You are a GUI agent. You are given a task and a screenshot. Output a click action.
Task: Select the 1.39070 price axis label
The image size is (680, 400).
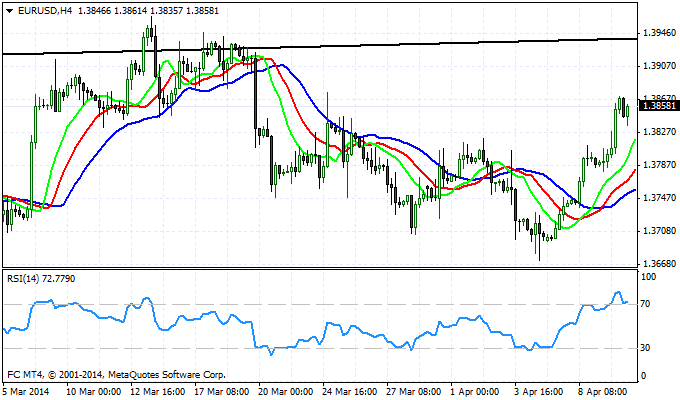659,66
